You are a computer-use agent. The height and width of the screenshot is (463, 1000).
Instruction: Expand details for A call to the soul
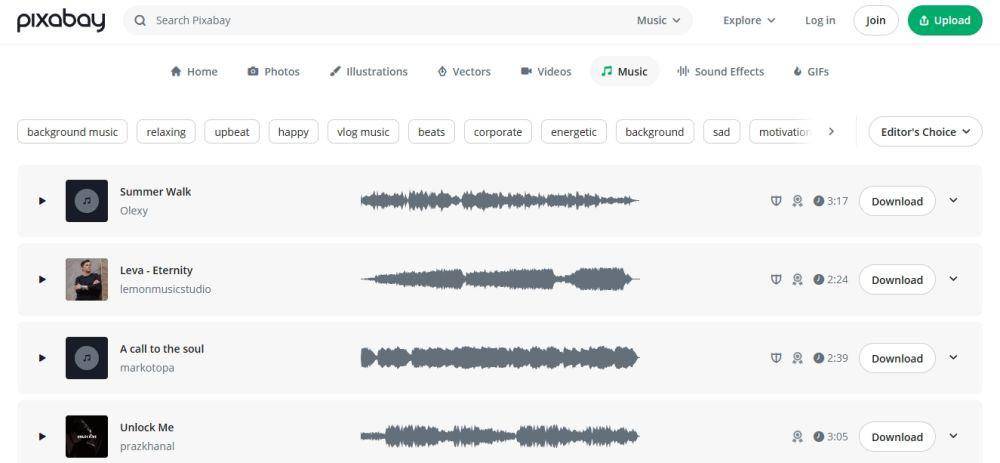click(x=953, y=357)
